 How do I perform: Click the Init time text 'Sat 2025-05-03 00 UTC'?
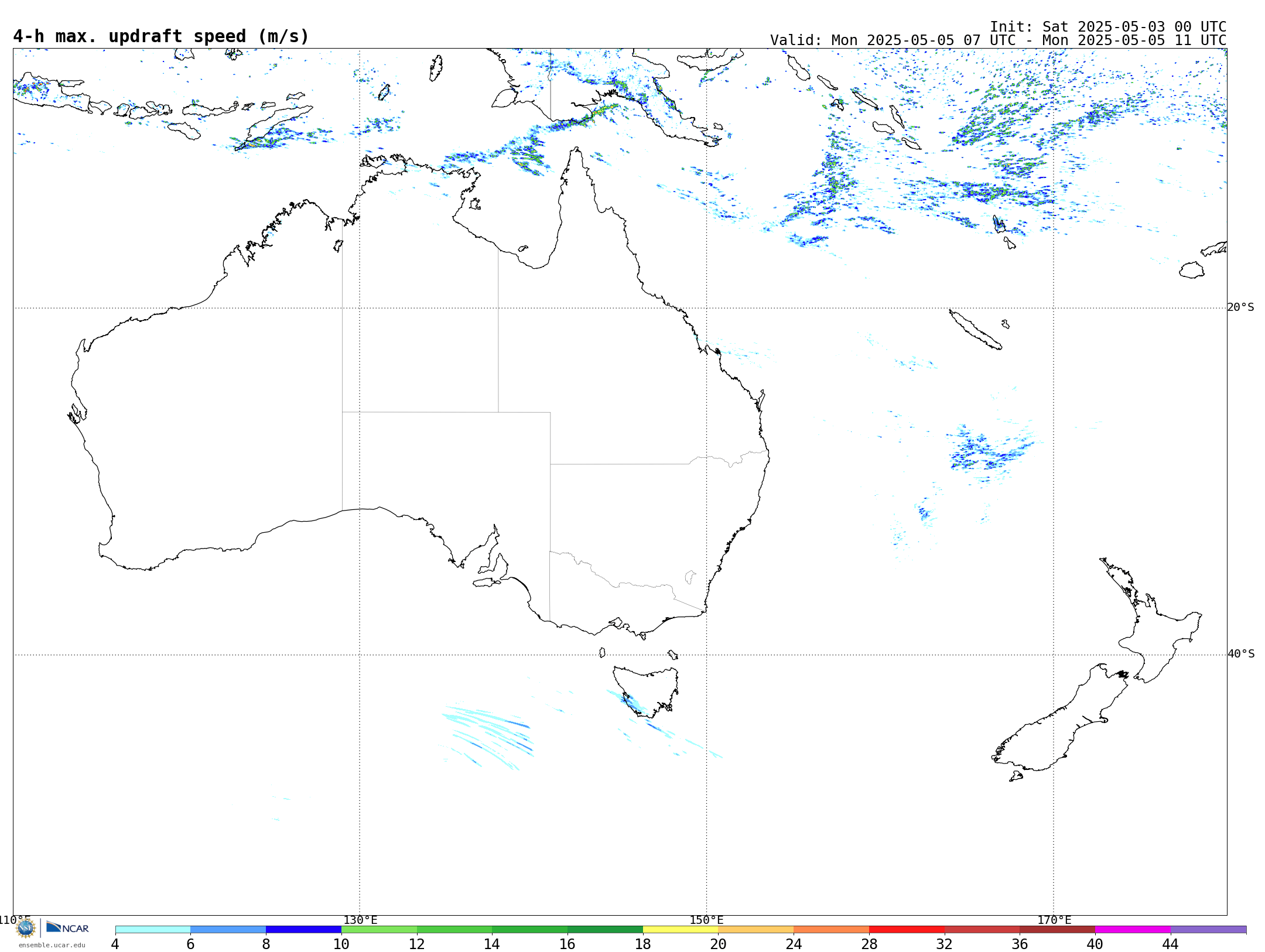click(1134, 27)
